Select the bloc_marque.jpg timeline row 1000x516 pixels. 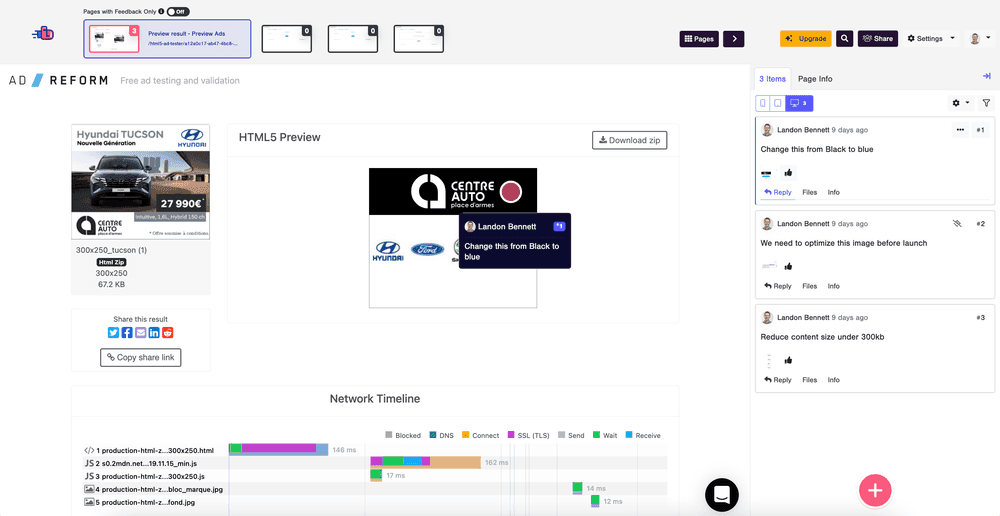click(375, 489)
